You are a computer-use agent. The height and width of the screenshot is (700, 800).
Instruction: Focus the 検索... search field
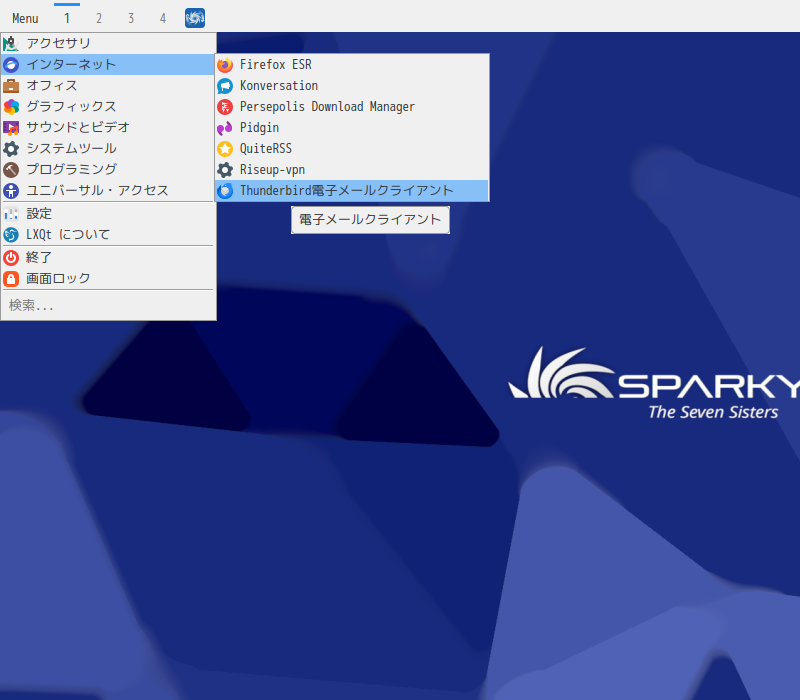coord(108,305)
